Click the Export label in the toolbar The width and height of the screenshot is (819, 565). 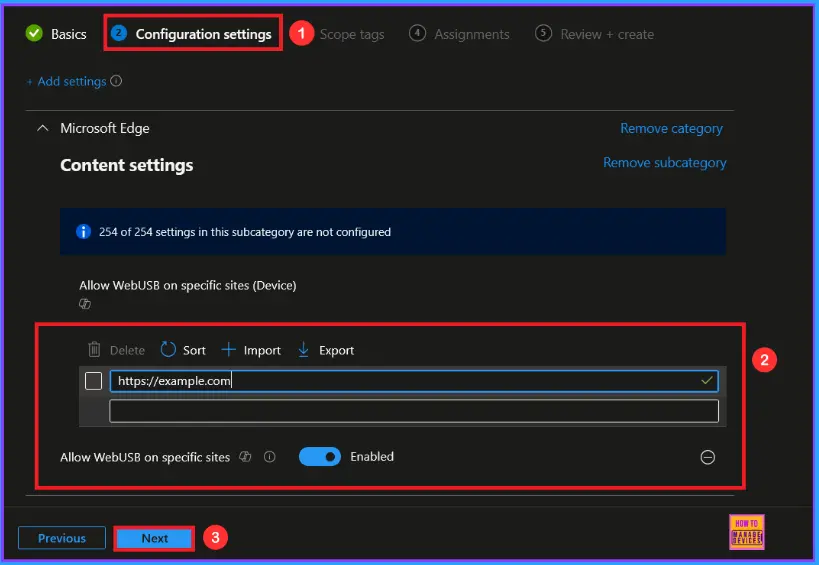336,350
